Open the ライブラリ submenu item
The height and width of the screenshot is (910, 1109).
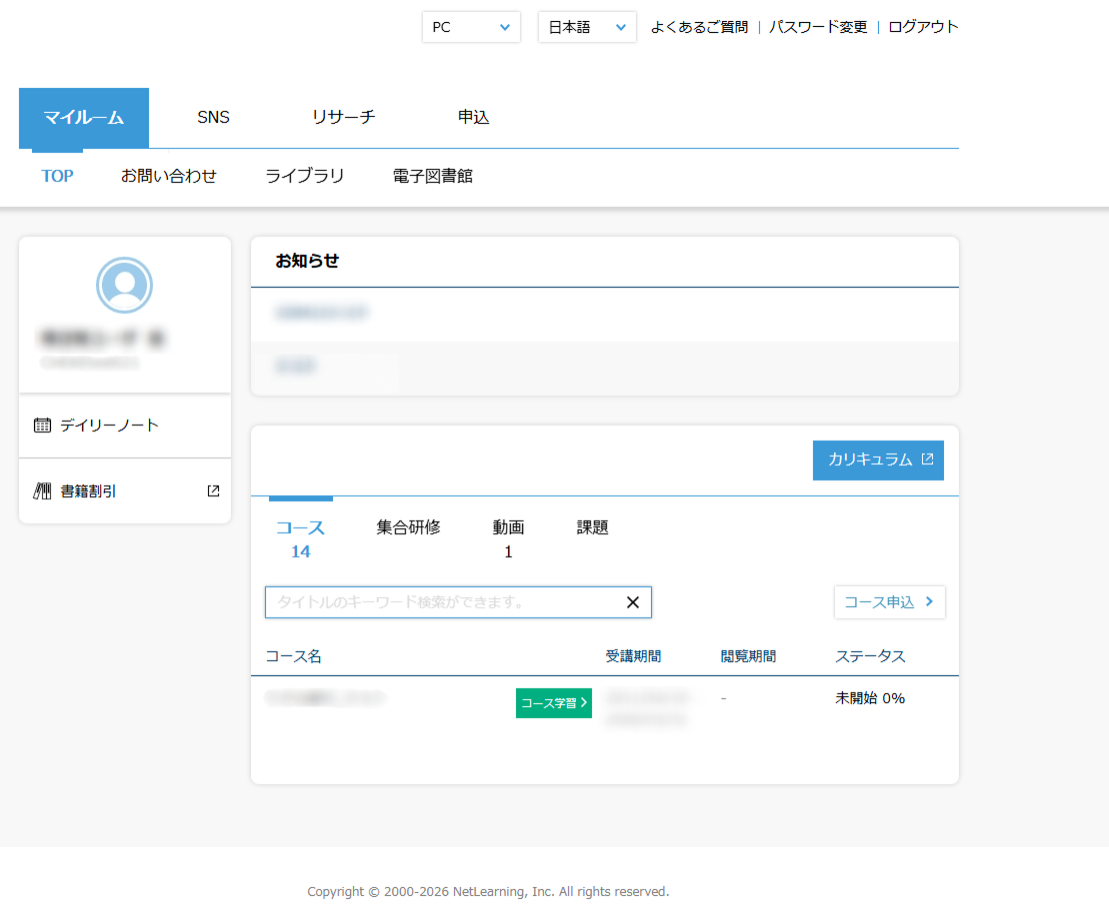coord(305,176)
